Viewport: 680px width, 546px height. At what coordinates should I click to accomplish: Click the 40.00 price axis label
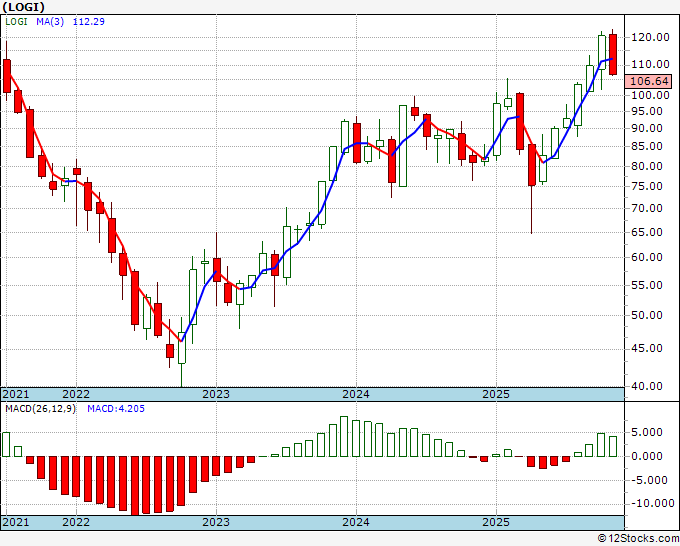coord(647,386)
